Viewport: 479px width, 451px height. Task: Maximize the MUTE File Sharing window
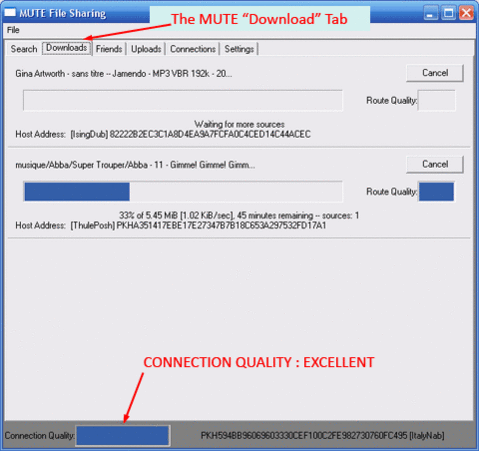click(449, 13)
